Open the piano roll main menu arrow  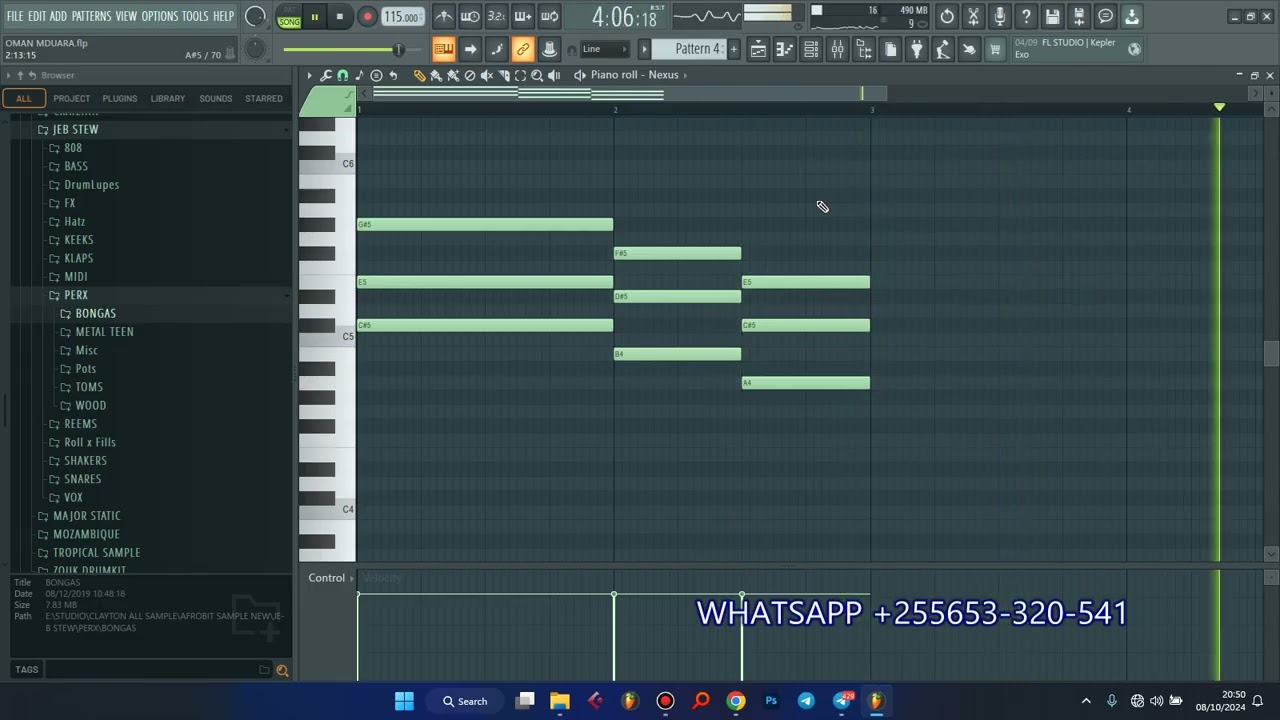(x=309, y=75)
